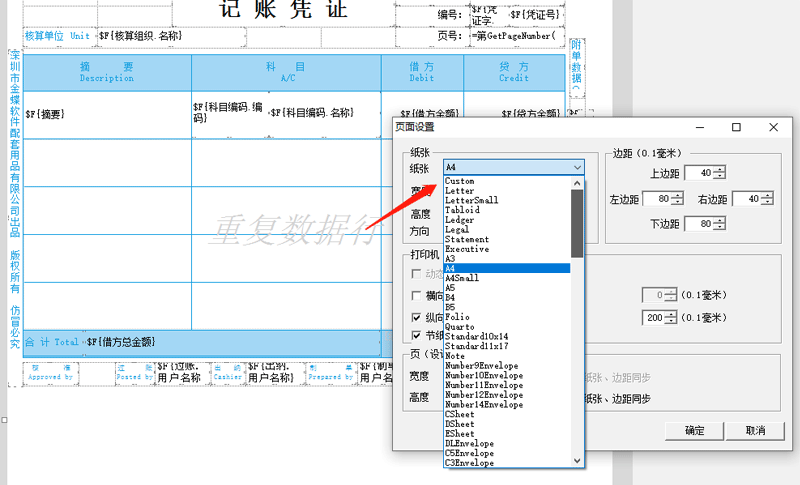
Task: Click the paper list scrollbar down arrow
Action: coord(577,461)
